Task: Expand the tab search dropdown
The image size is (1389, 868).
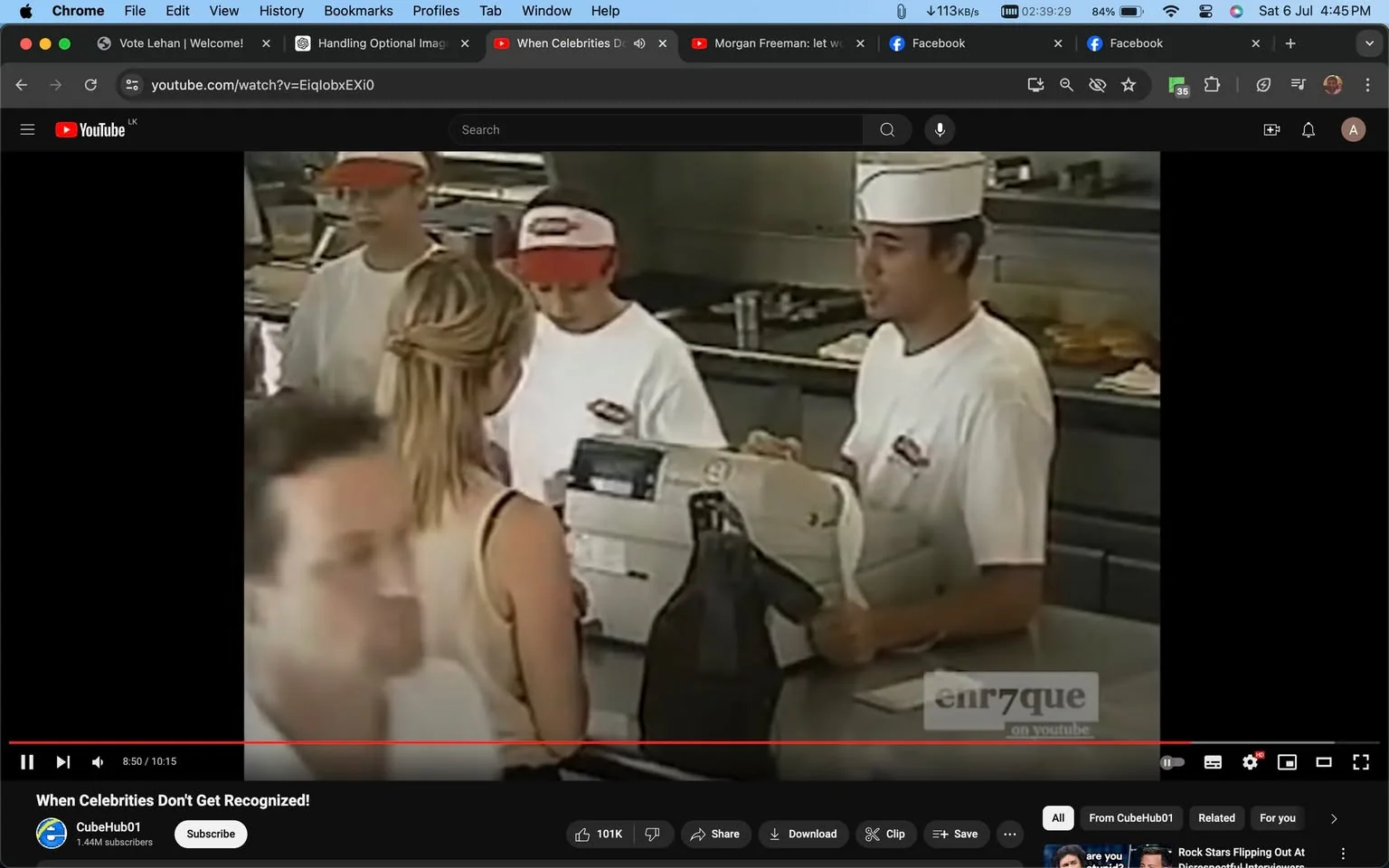Action: (x=1369, y=43)
